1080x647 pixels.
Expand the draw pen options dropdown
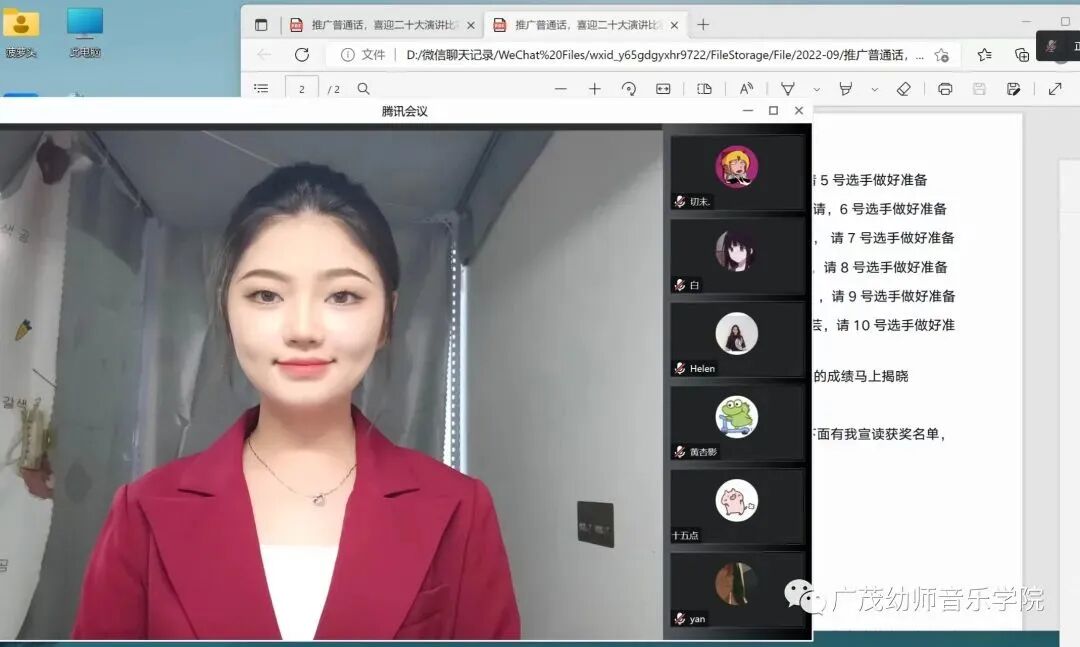[x=816, y=89]
